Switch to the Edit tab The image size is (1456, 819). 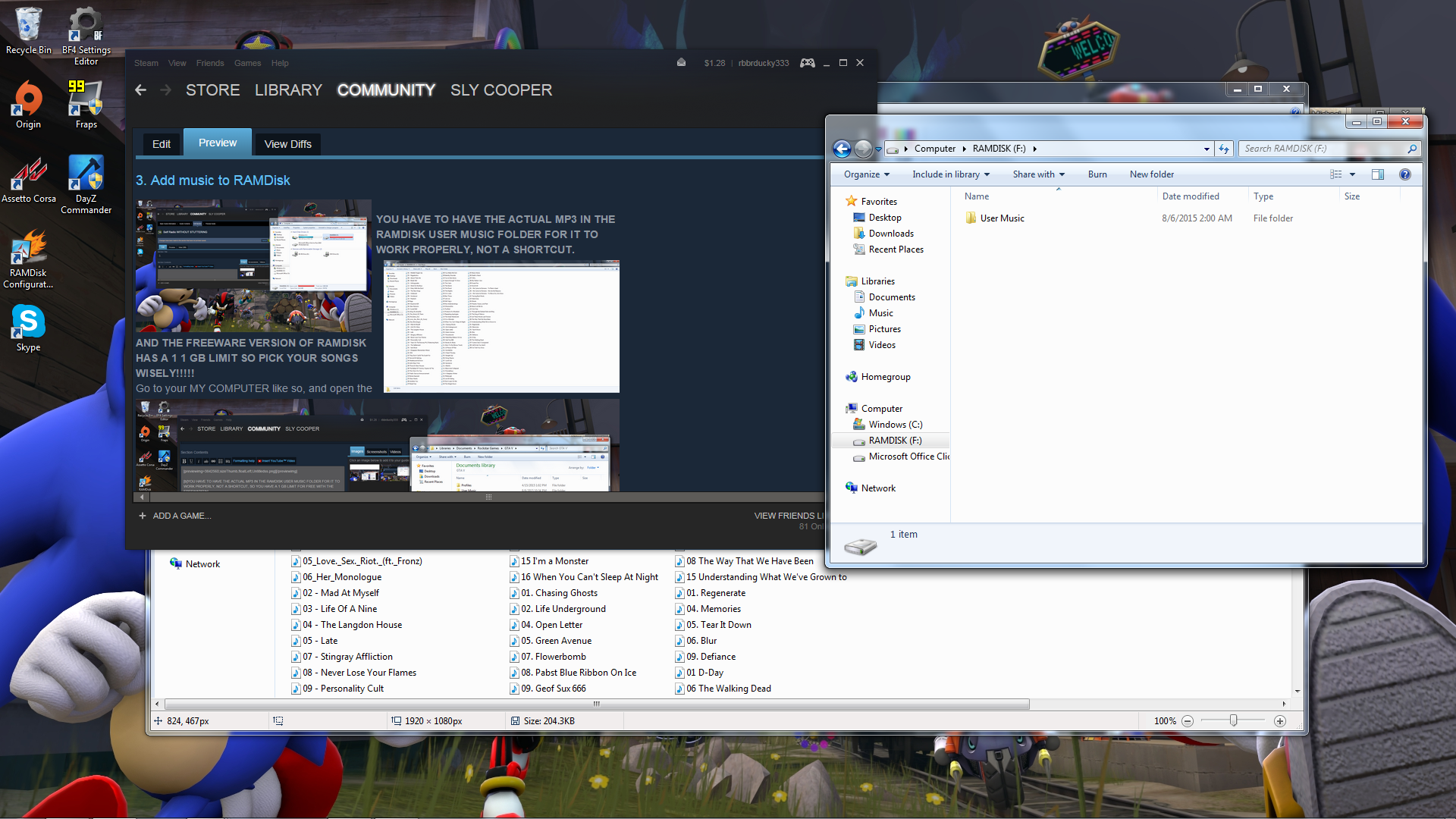point(161,144)
